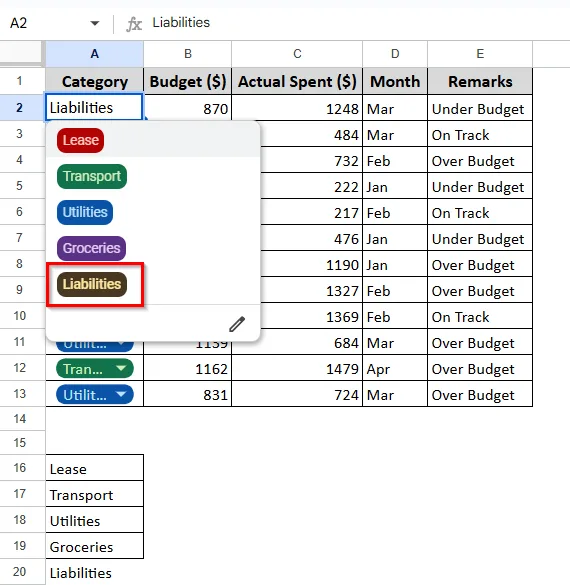Click Over Budget remark in row 4
Viewport: 570px width, 585px height.
click(480, 160)
